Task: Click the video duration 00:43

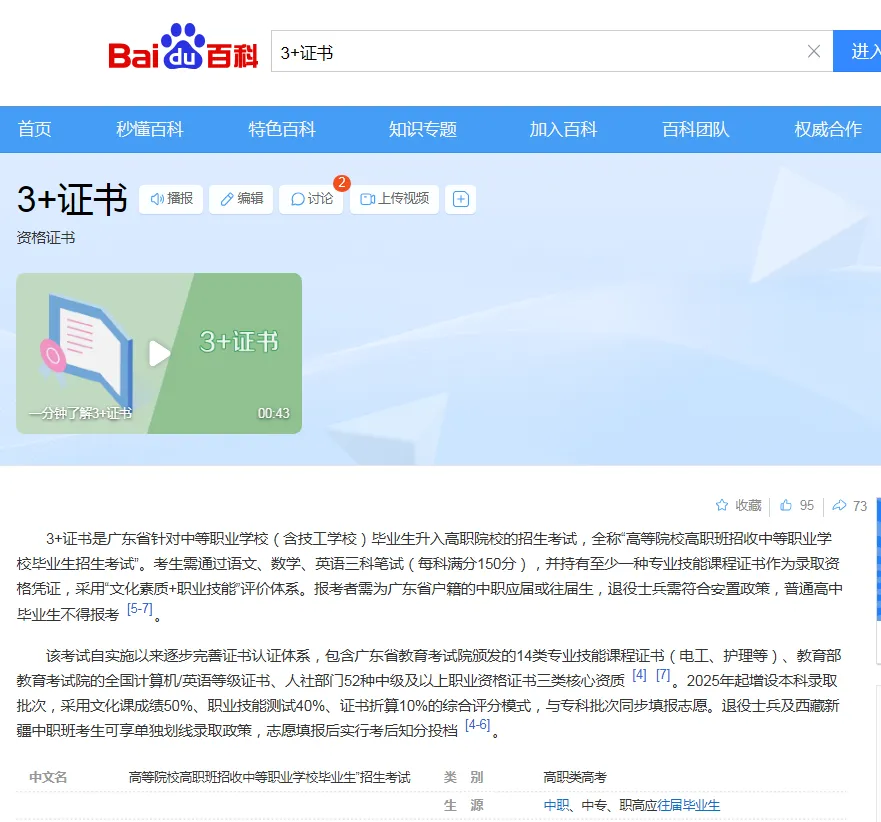Action: click(274, 414)
